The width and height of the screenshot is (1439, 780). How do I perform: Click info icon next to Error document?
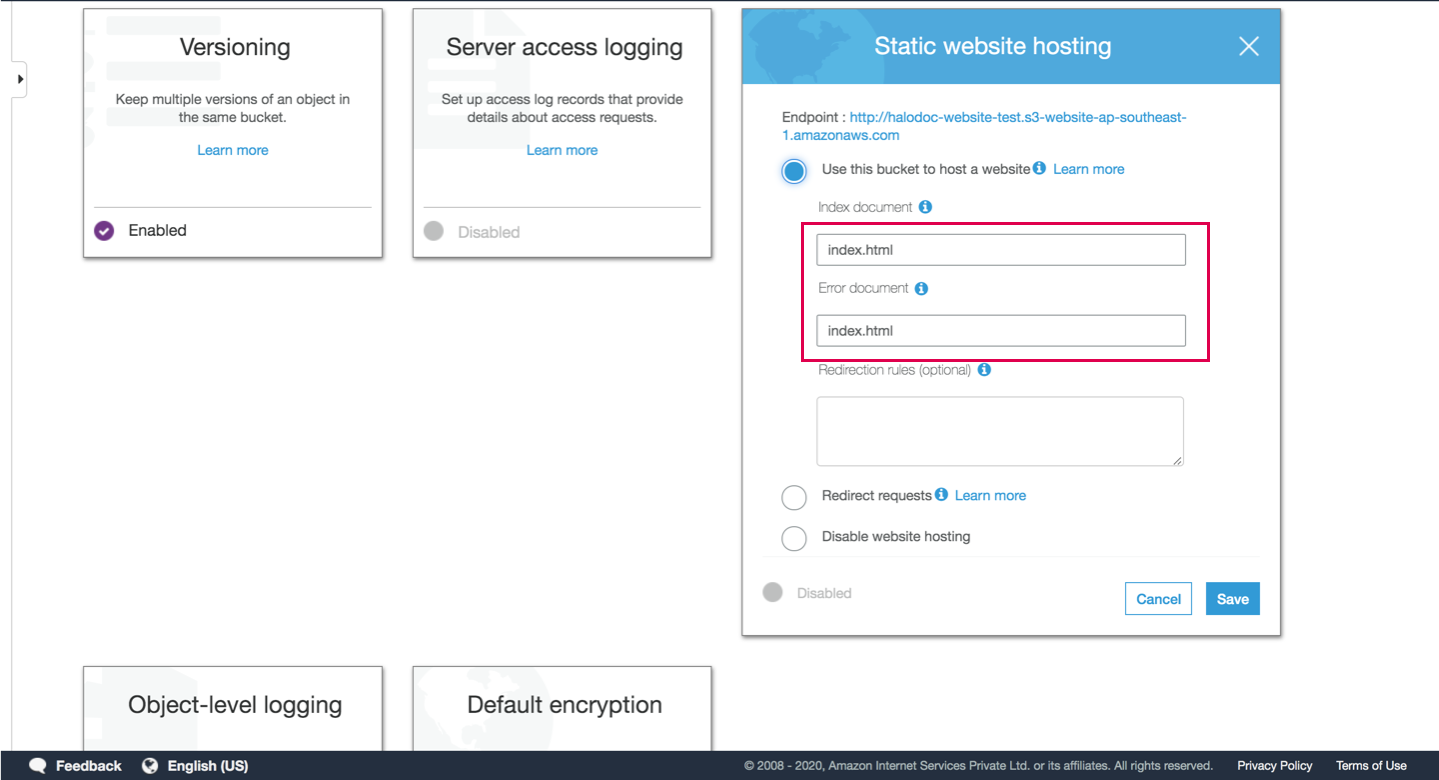click(921, 288)
